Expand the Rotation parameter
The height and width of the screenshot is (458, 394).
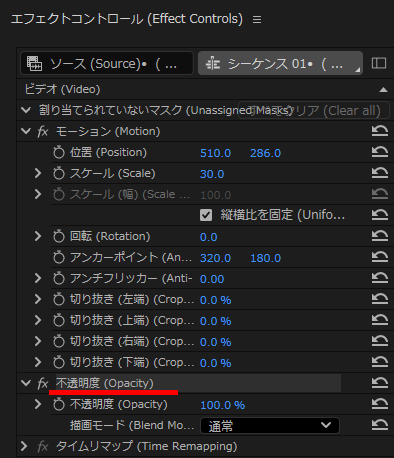(38, 236)
